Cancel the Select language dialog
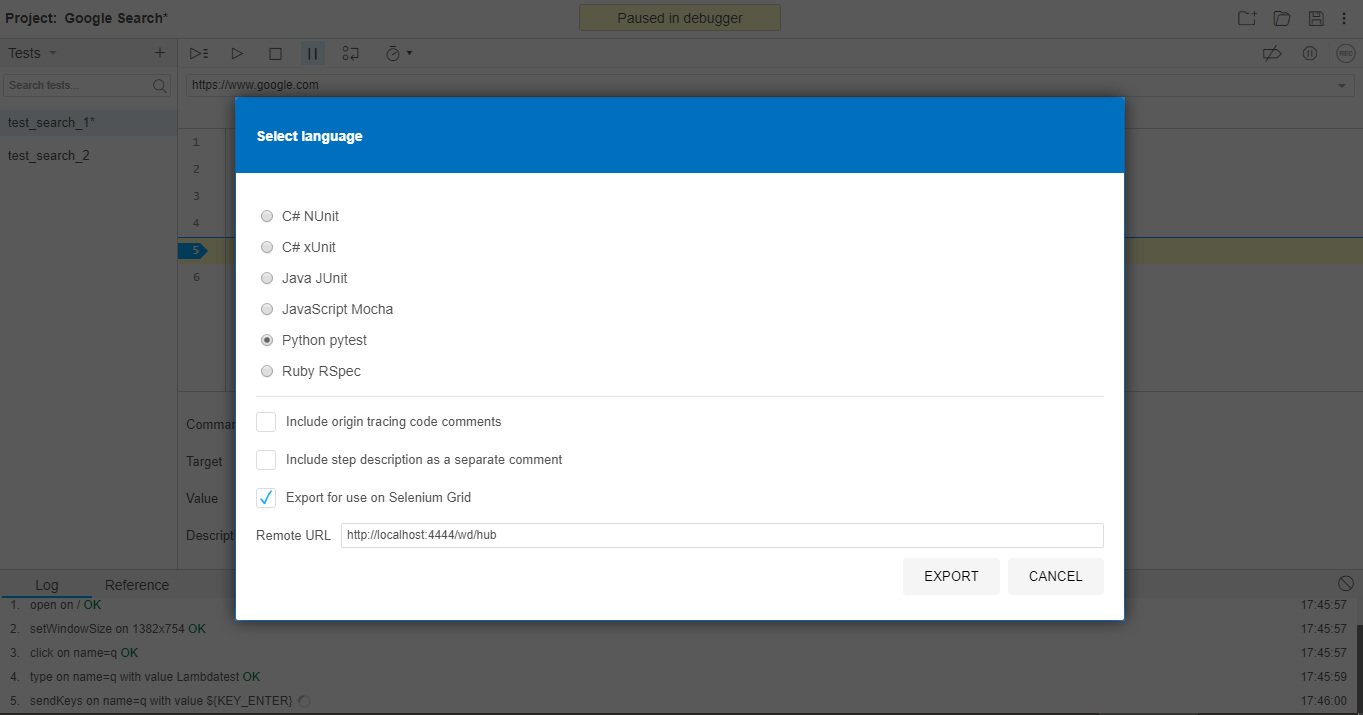 (1055, 576)
